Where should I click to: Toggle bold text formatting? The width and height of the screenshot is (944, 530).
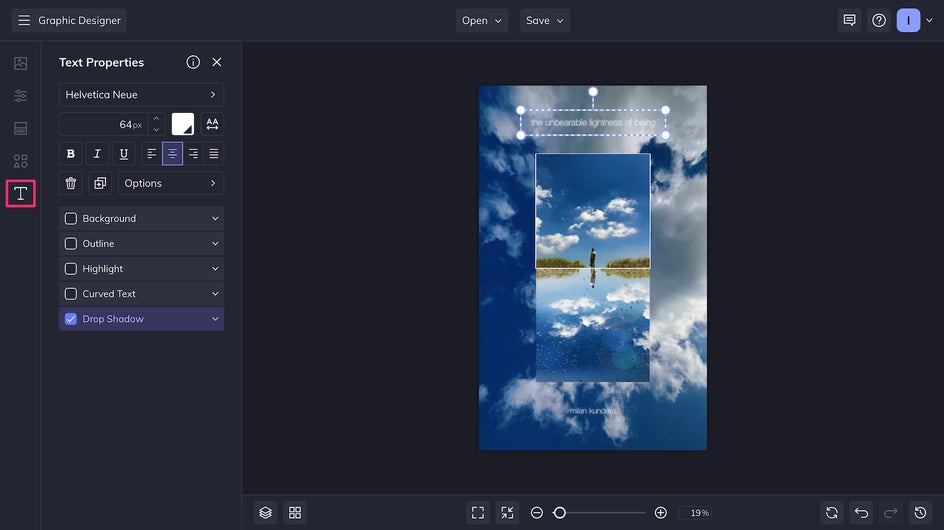pyautogui.click(x=70, y=154)
